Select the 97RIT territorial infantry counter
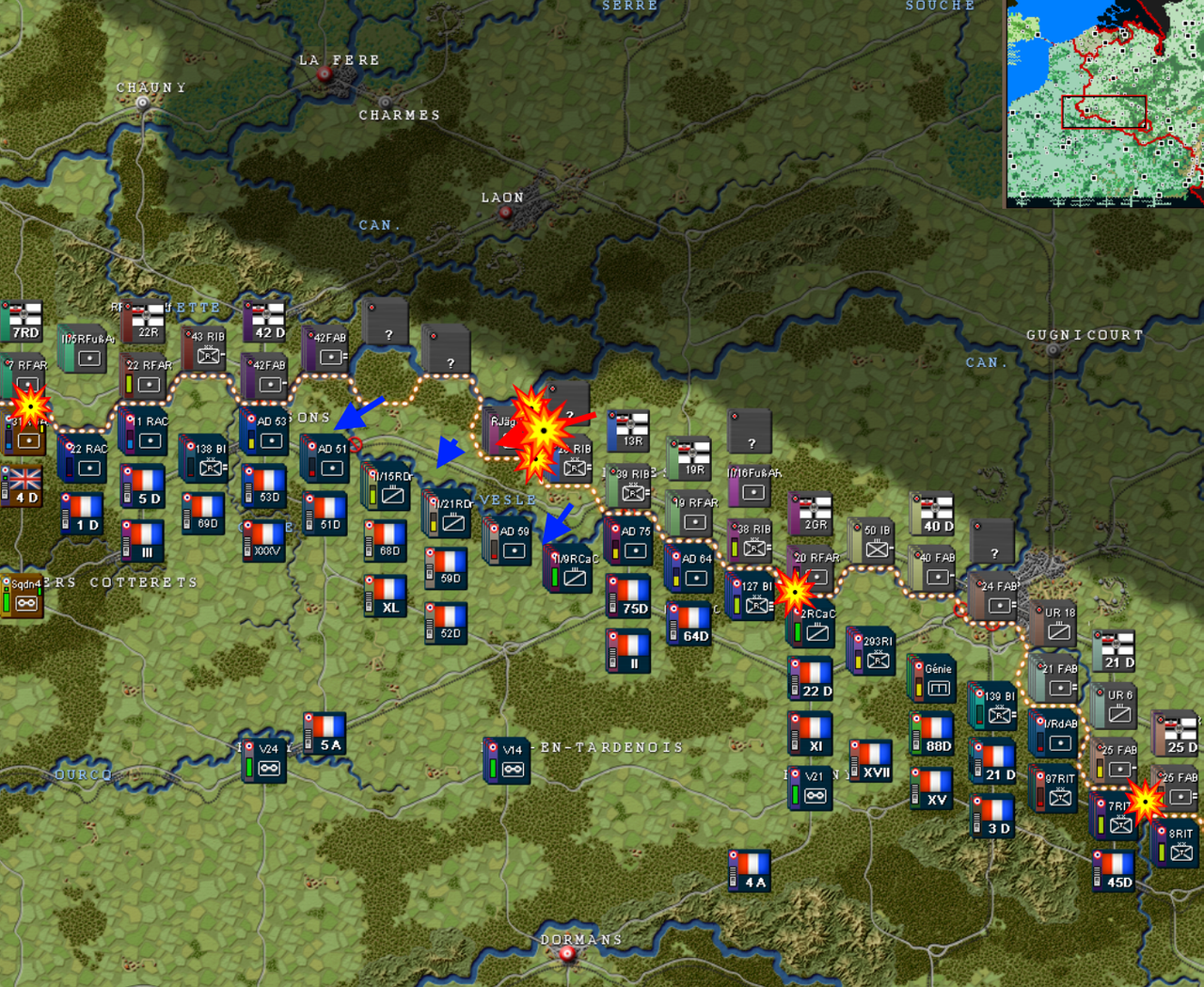The image size is (1204, 987). (1054, 788)
